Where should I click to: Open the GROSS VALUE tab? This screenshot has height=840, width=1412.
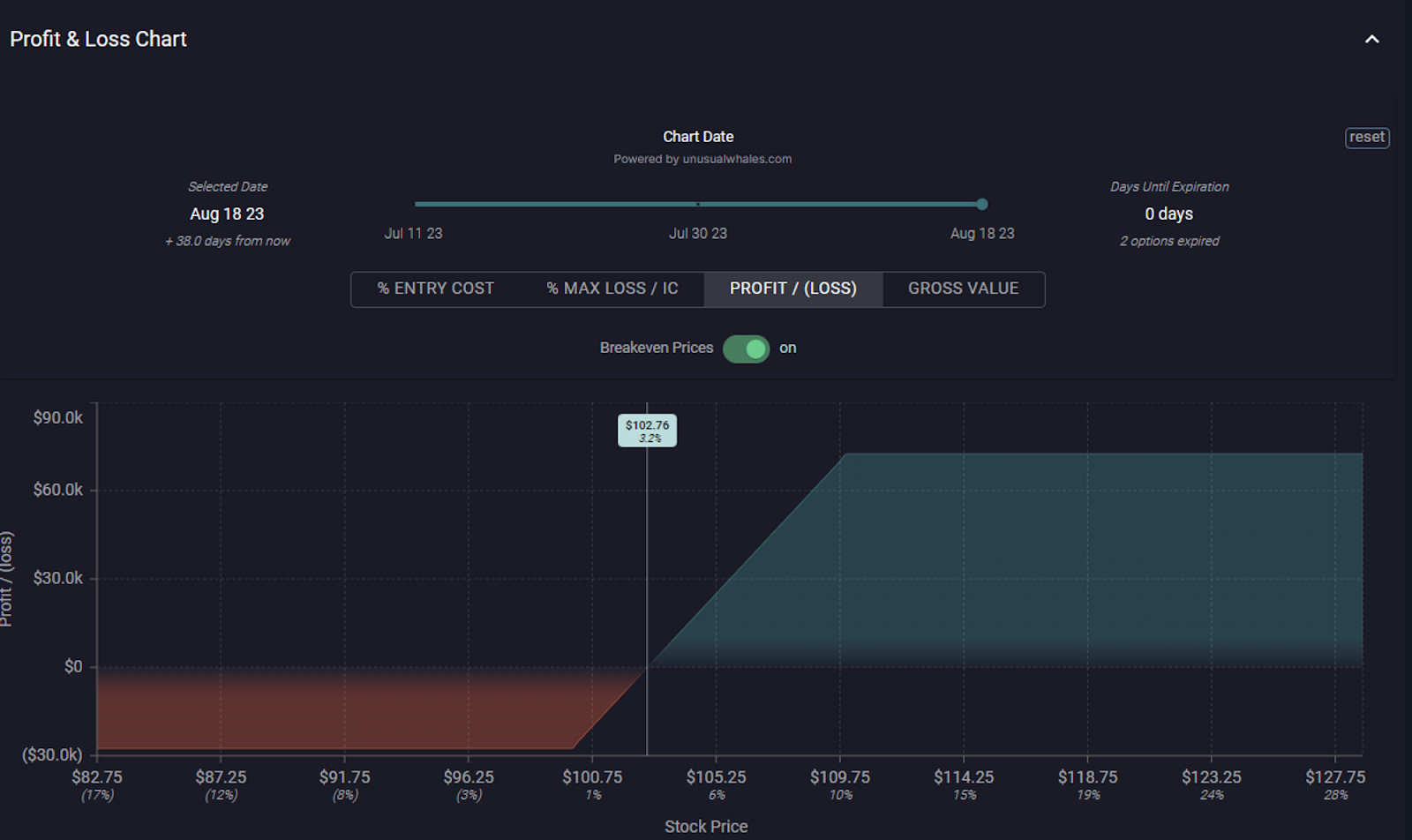(963, 289)
